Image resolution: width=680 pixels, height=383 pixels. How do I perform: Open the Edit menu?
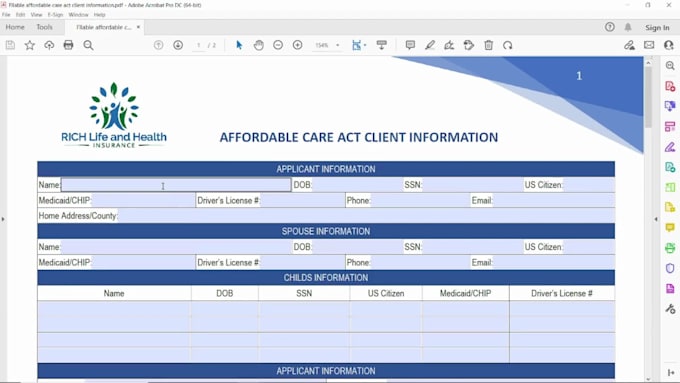20,15
